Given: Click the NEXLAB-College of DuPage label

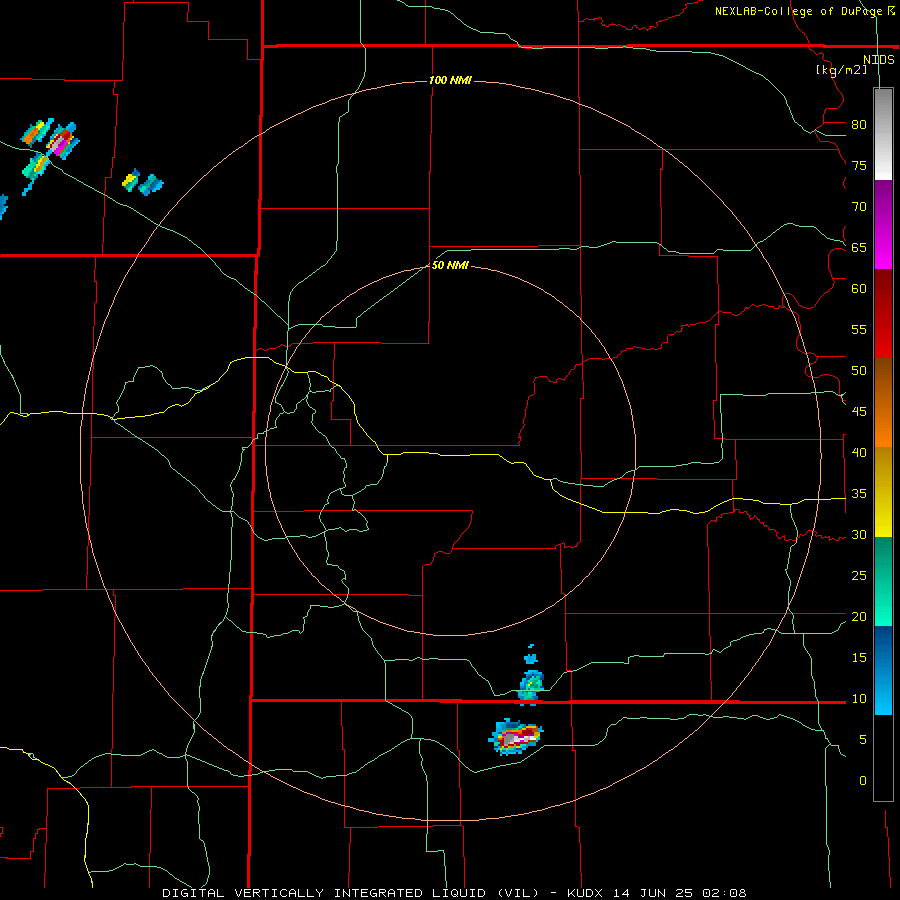Looking at the screenshot, I should pyautogui.click(x=805, y=11).
